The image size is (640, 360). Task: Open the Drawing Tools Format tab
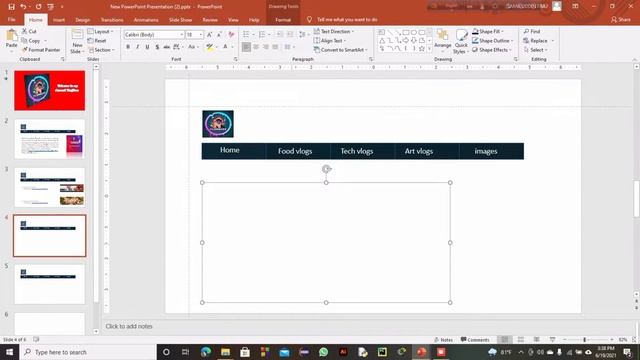[283, 20]
